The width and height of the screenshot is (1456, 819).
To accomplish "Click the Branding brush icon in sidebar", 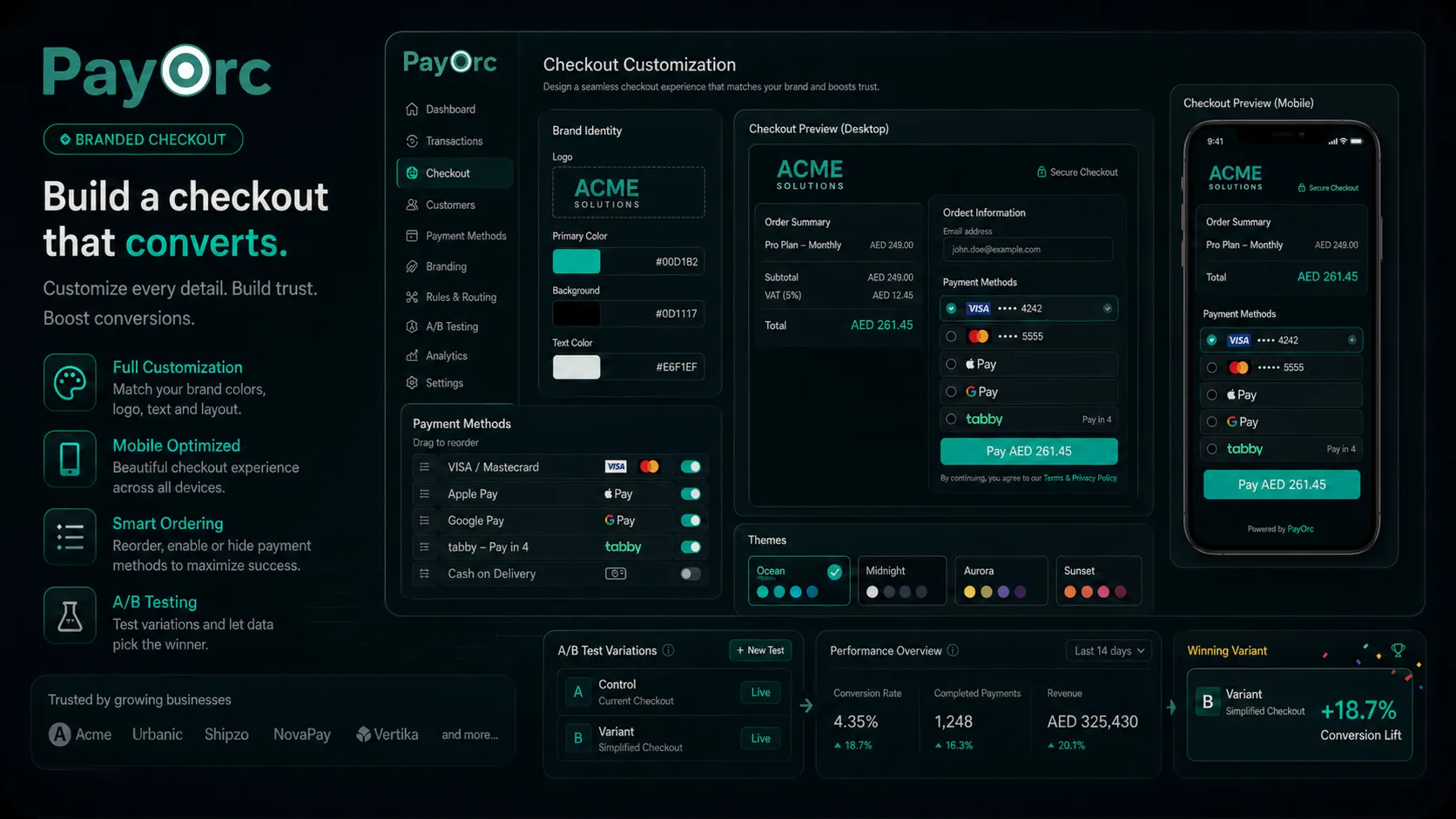I will pos(412,266).
